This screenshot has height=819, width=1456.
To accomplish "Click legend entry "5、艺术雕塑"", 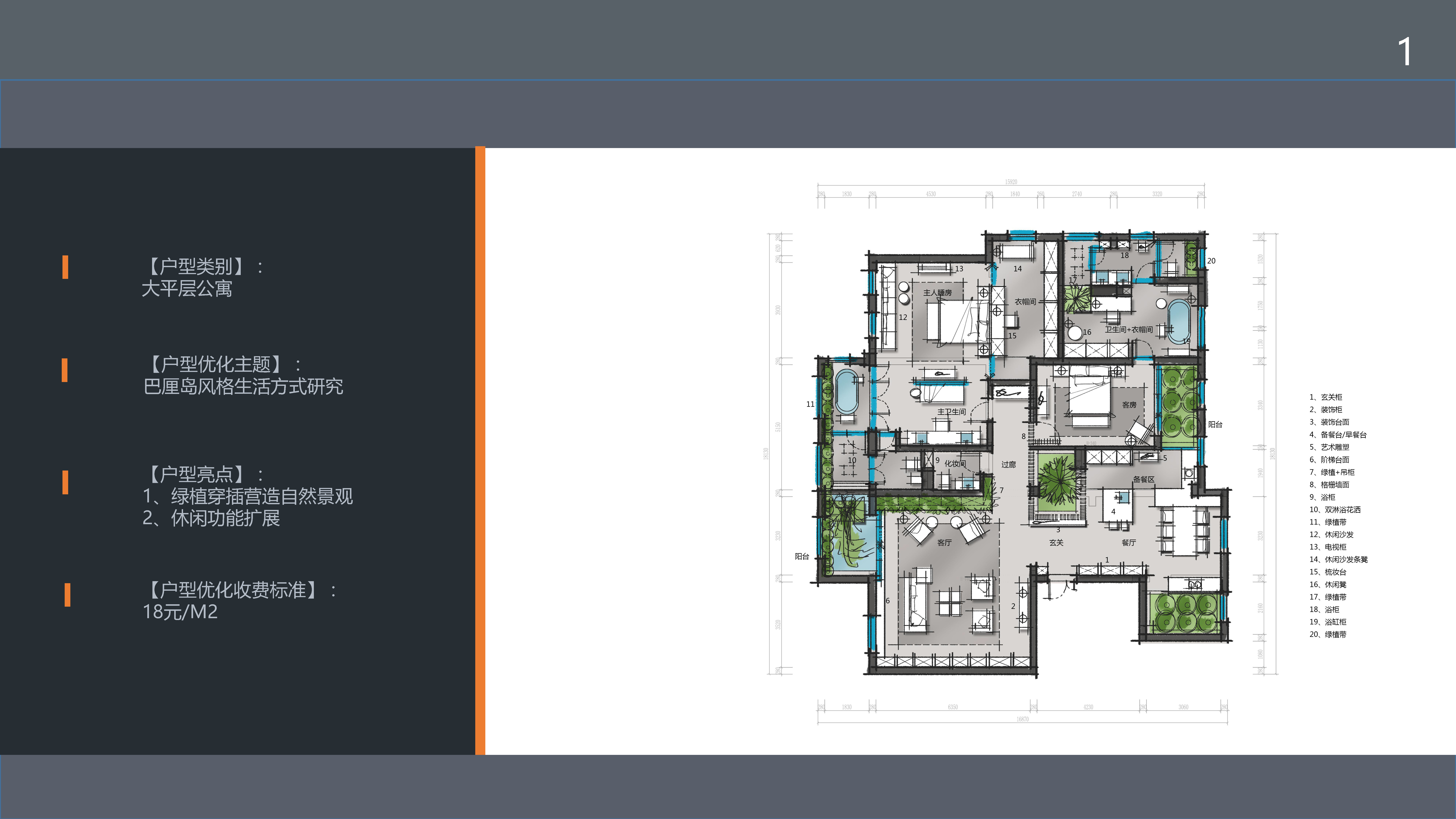I will pyautogui.click(x=1329, y=447).
